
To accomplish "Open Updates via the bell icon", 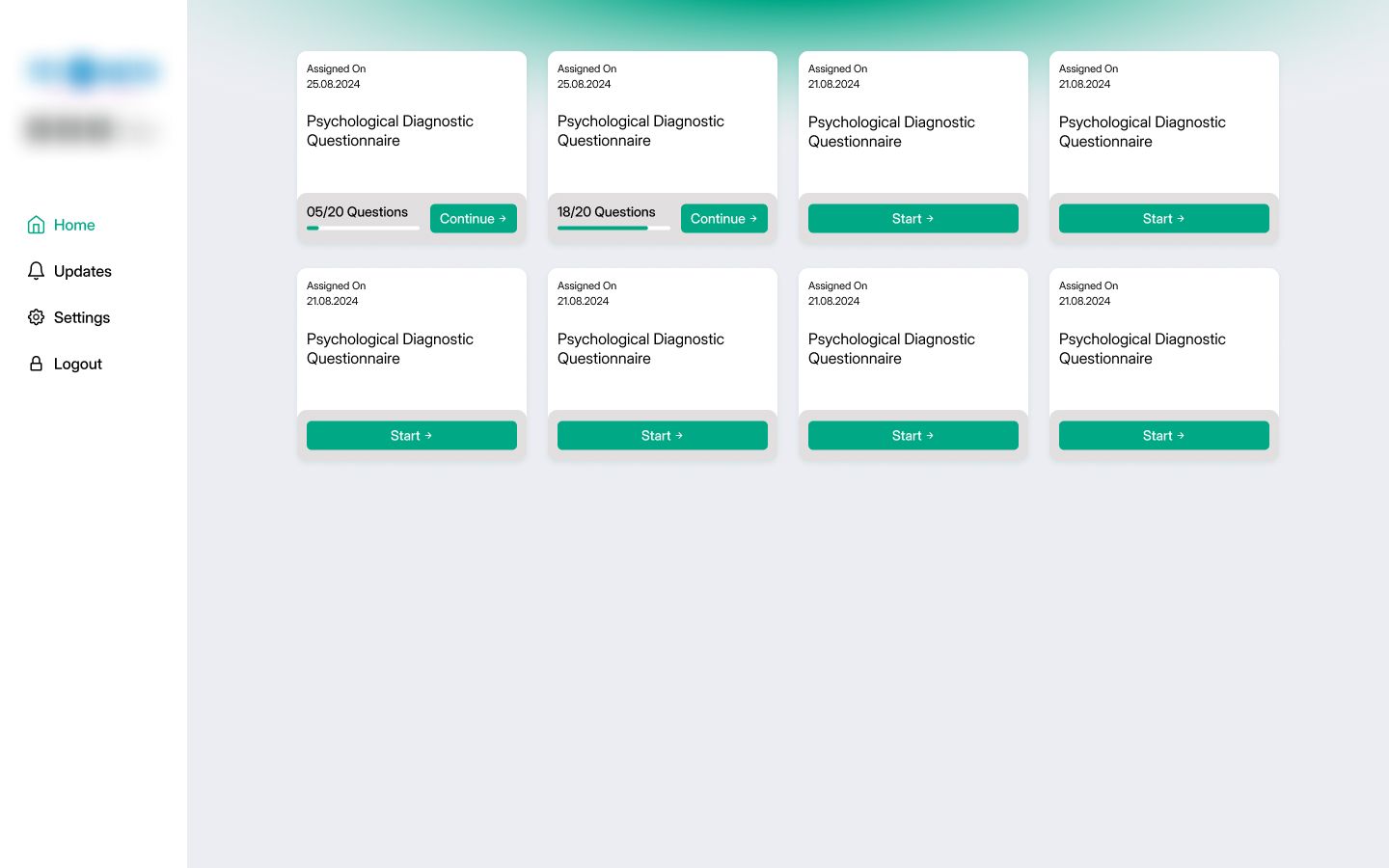I will click(x=36, y=271).
